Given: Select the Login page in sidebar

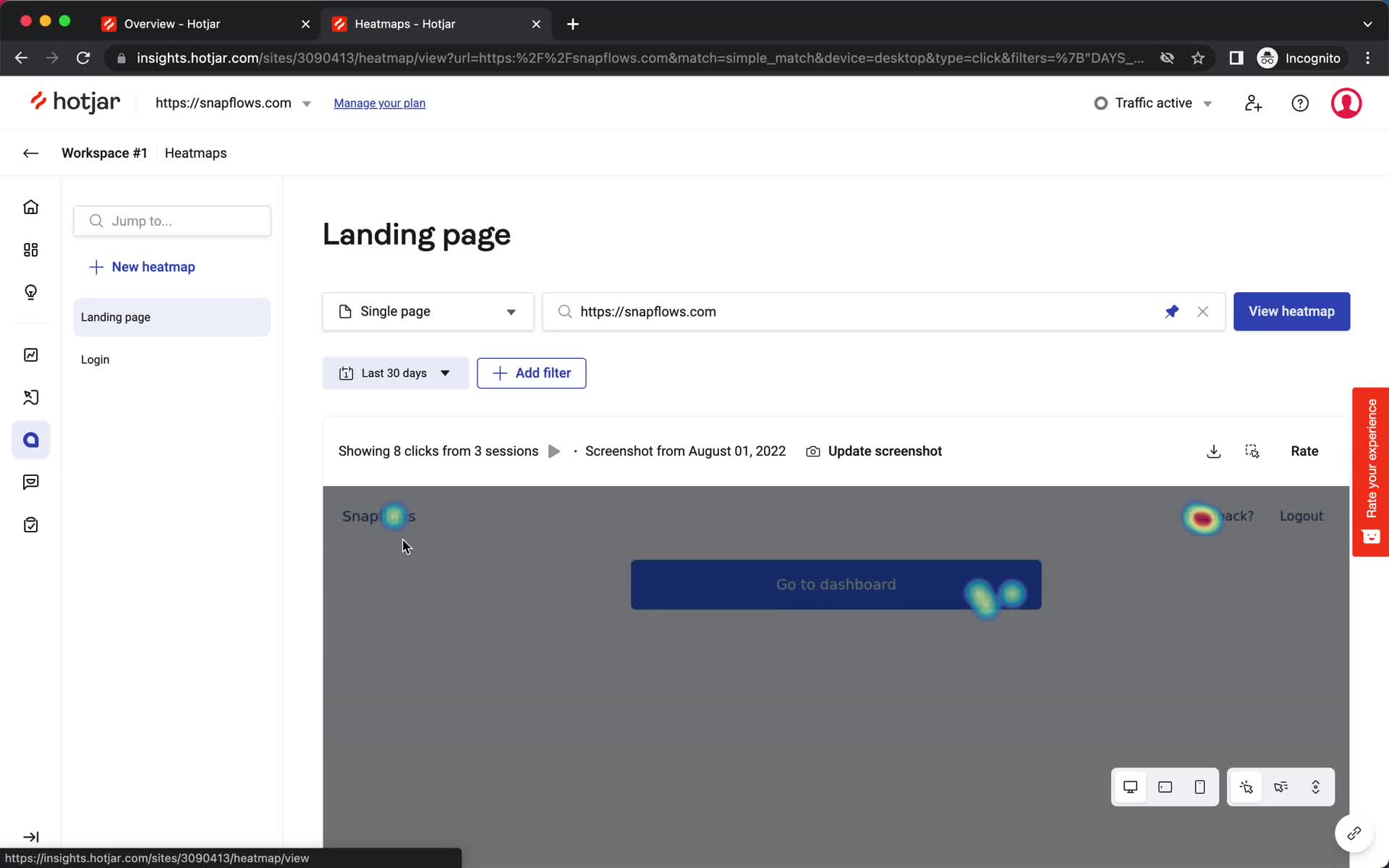Looking at the screenshot, I should pyautogui.click(x=95, y=359).
